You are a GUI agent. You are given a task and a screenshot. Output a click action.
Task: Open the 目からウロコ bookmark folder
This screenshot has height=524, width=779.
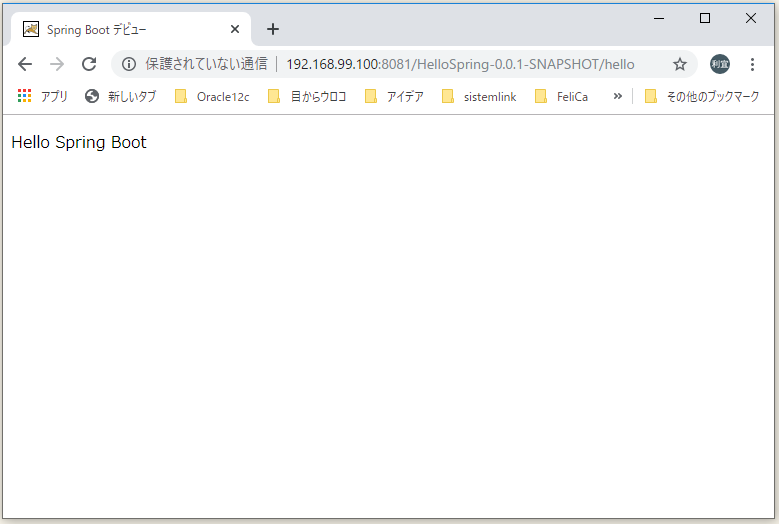(x=307, y=96)
